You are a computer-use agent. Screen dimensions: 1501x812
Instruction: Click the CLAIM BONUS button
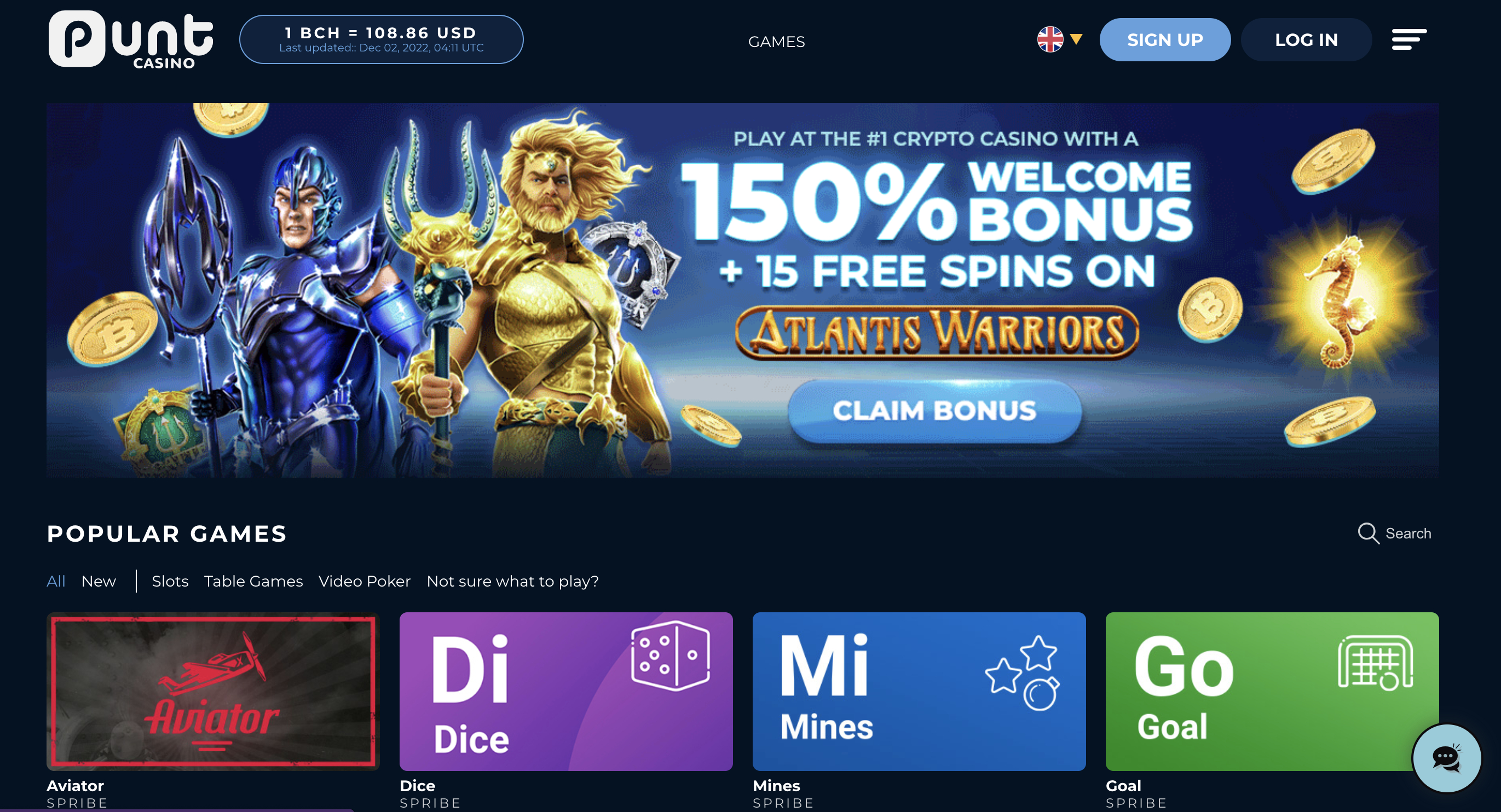point(934,411)
